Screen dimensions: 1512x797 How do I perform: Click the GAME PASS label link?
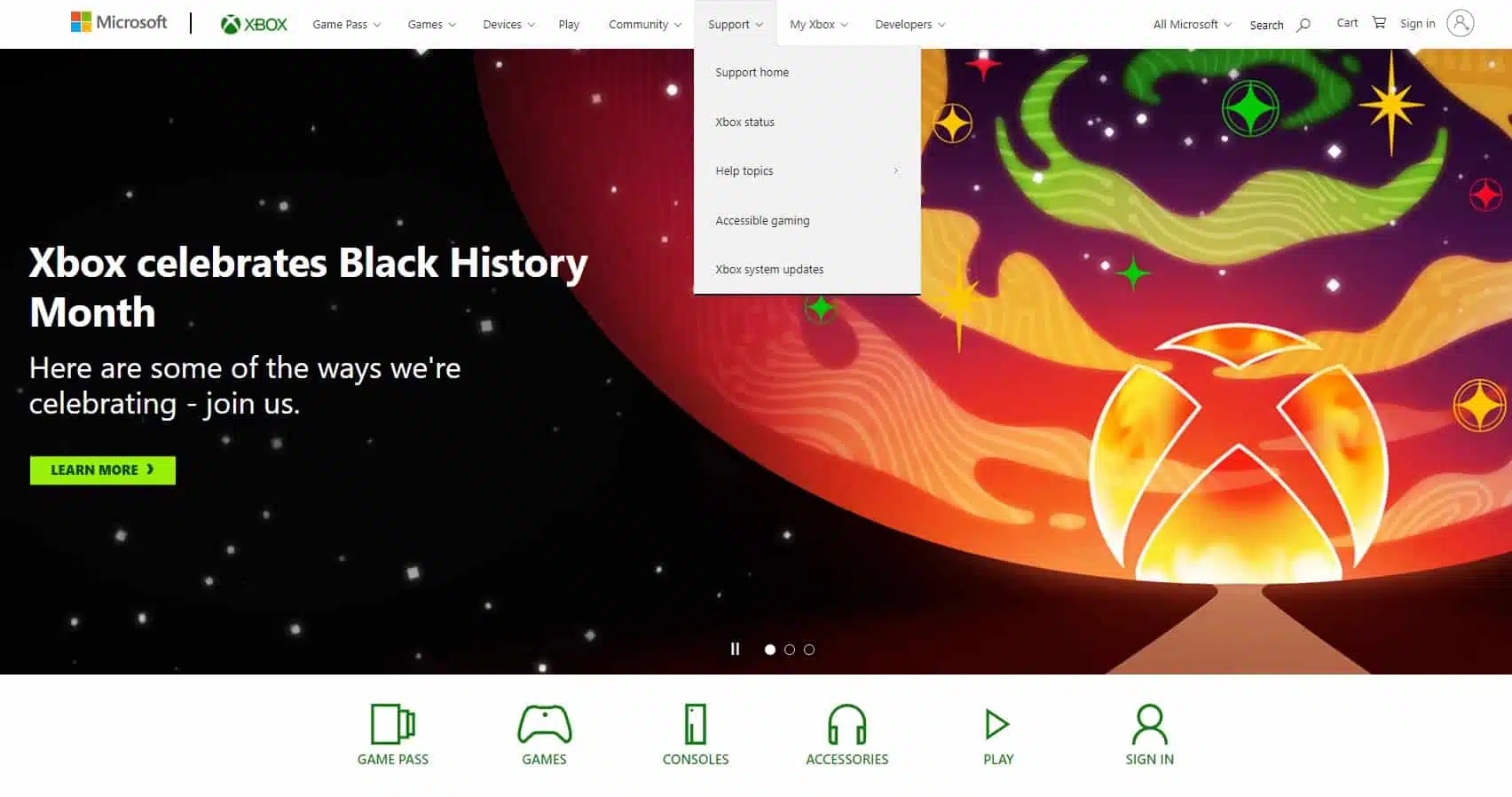tap(392, 760)
